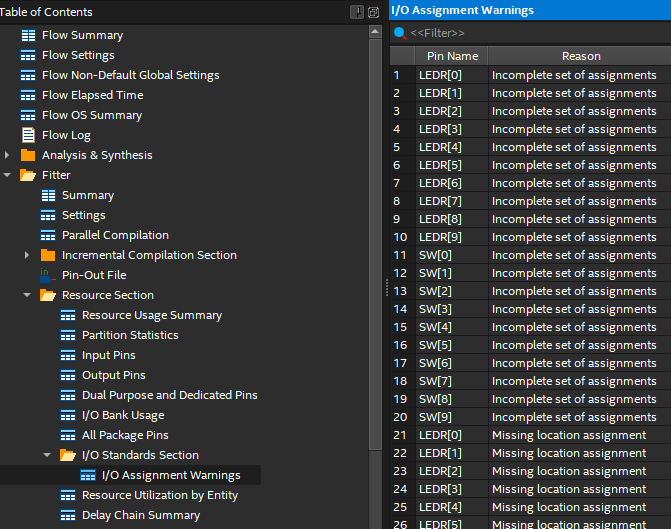
Task: Click the Filter input field
Action: pos(530,33)
